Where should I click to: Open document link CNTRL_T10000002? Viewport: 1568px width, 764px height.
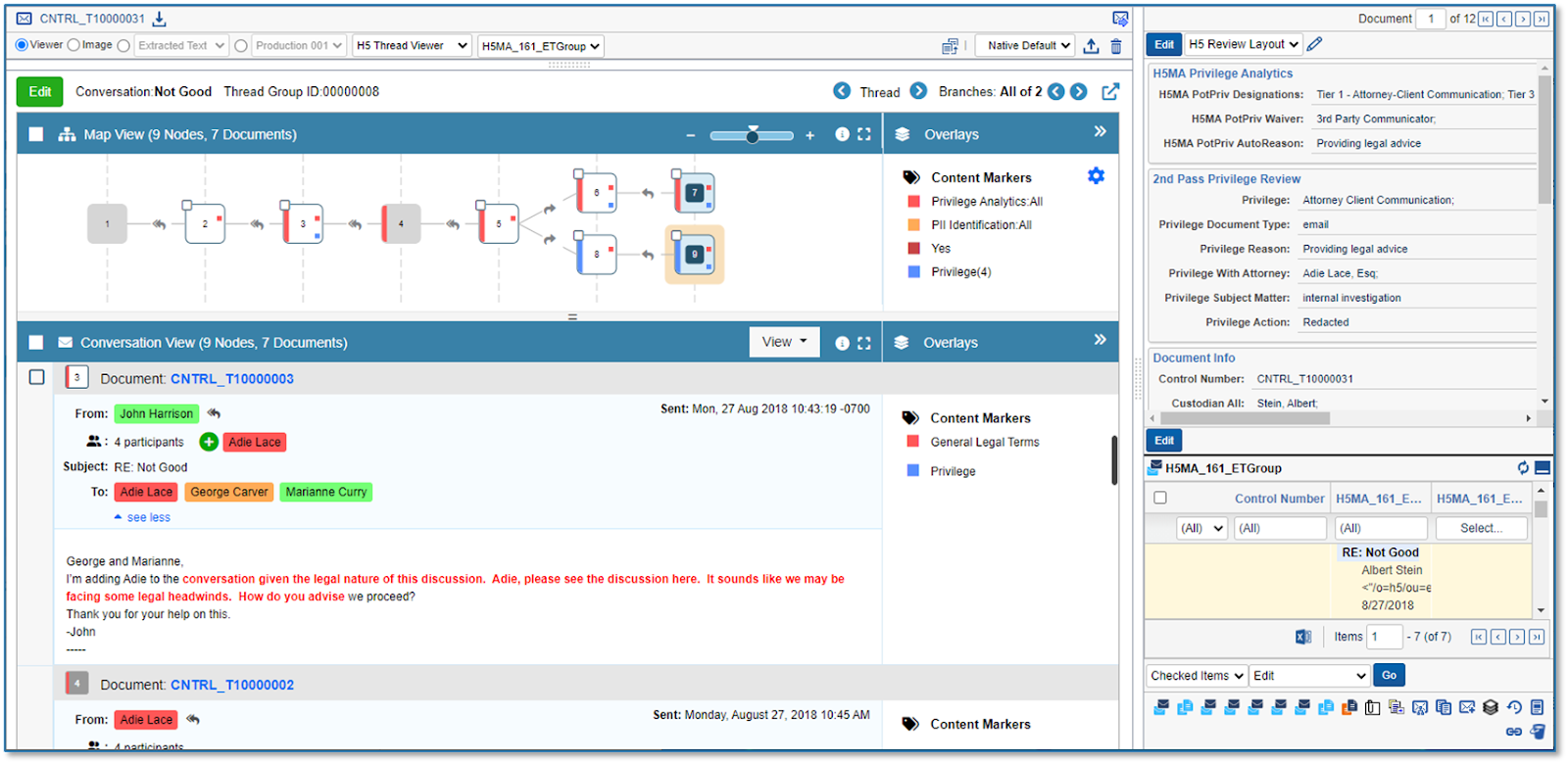[x=232, y=685]
